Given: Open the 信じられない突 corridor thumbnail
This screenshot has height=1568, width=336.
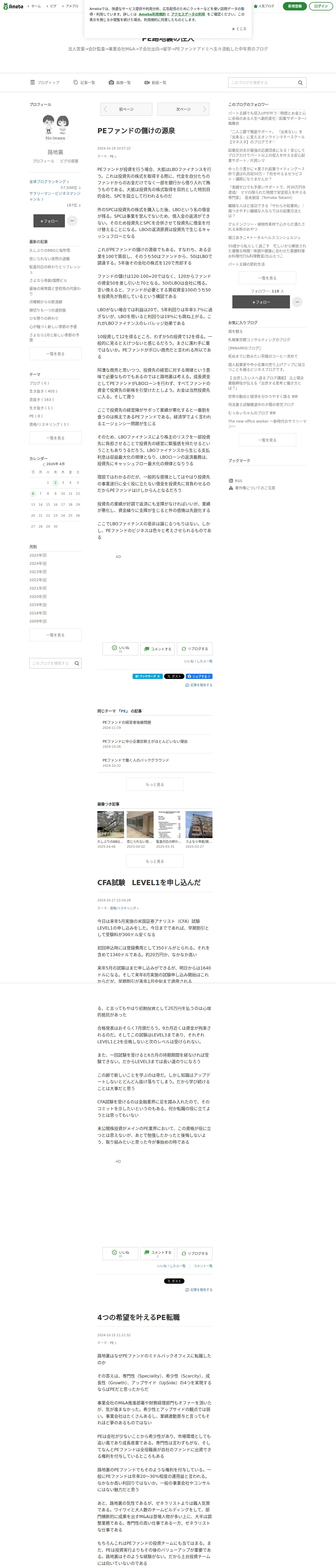Looking at the screenshot, I should pos(140,825).
